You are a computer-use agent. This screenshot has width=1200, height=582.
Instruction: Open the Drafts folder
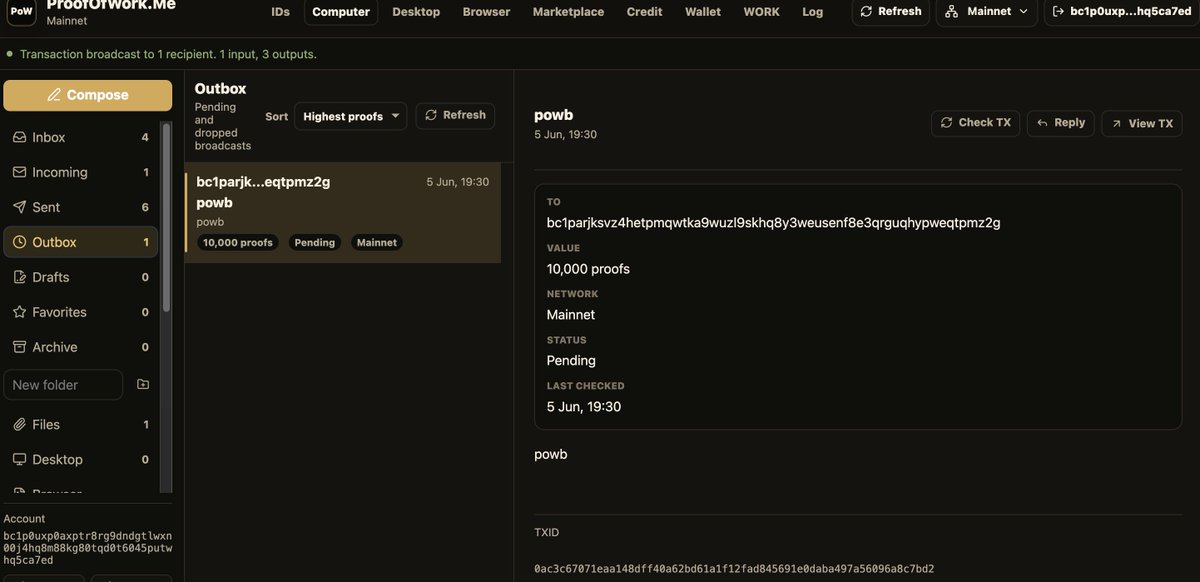pos(80,277)
